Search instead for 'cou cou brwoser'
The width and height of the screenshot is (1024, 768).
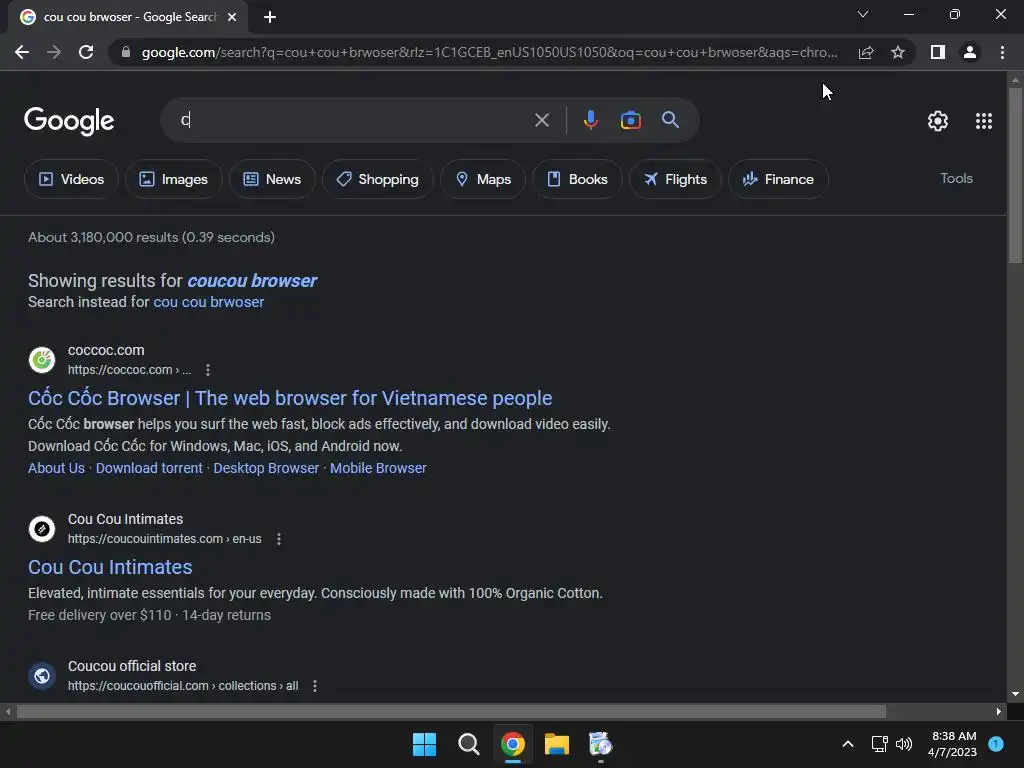pyautogui.click(x=208, y=302)
